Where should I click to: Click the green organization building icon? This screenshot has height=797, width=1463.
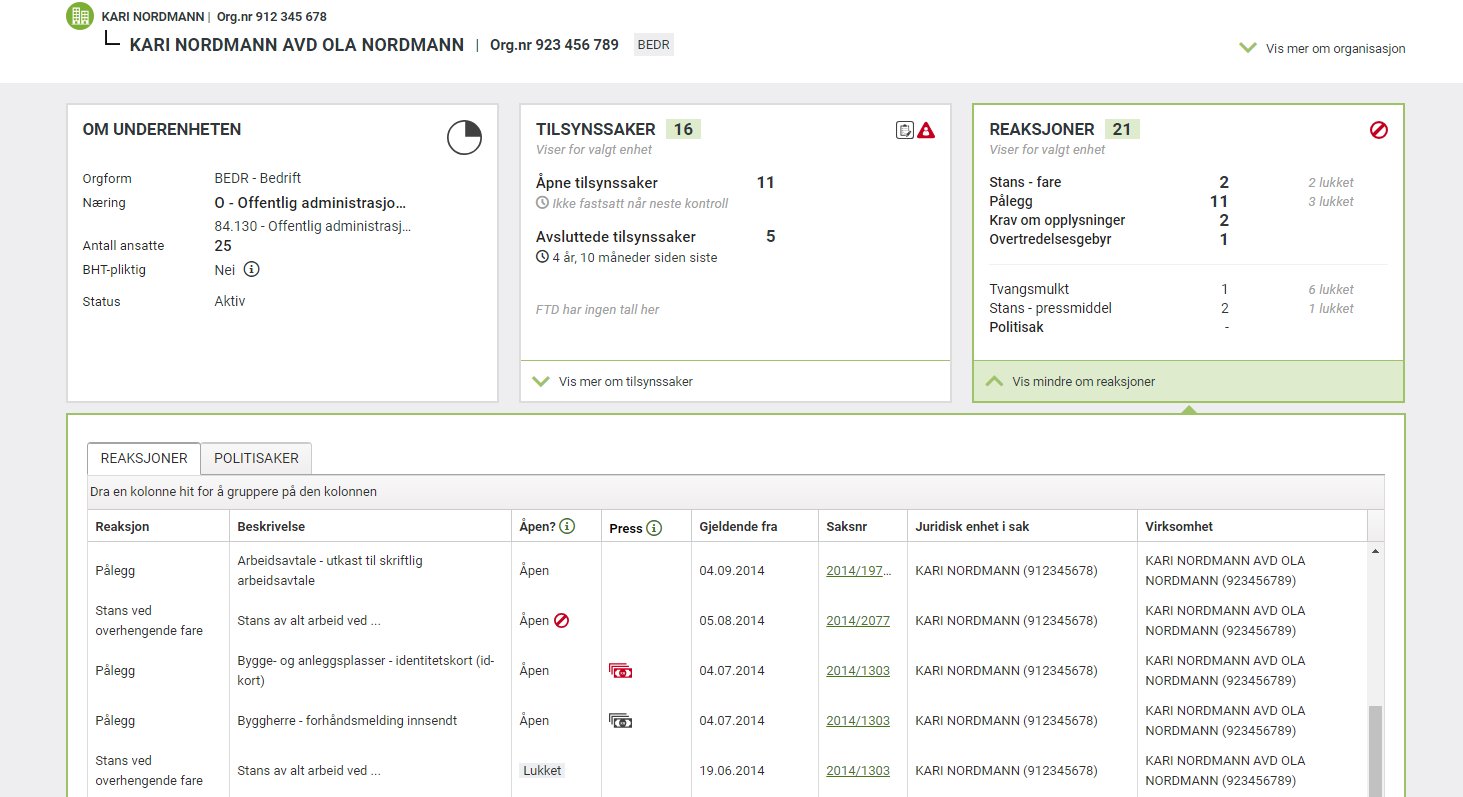80,16
